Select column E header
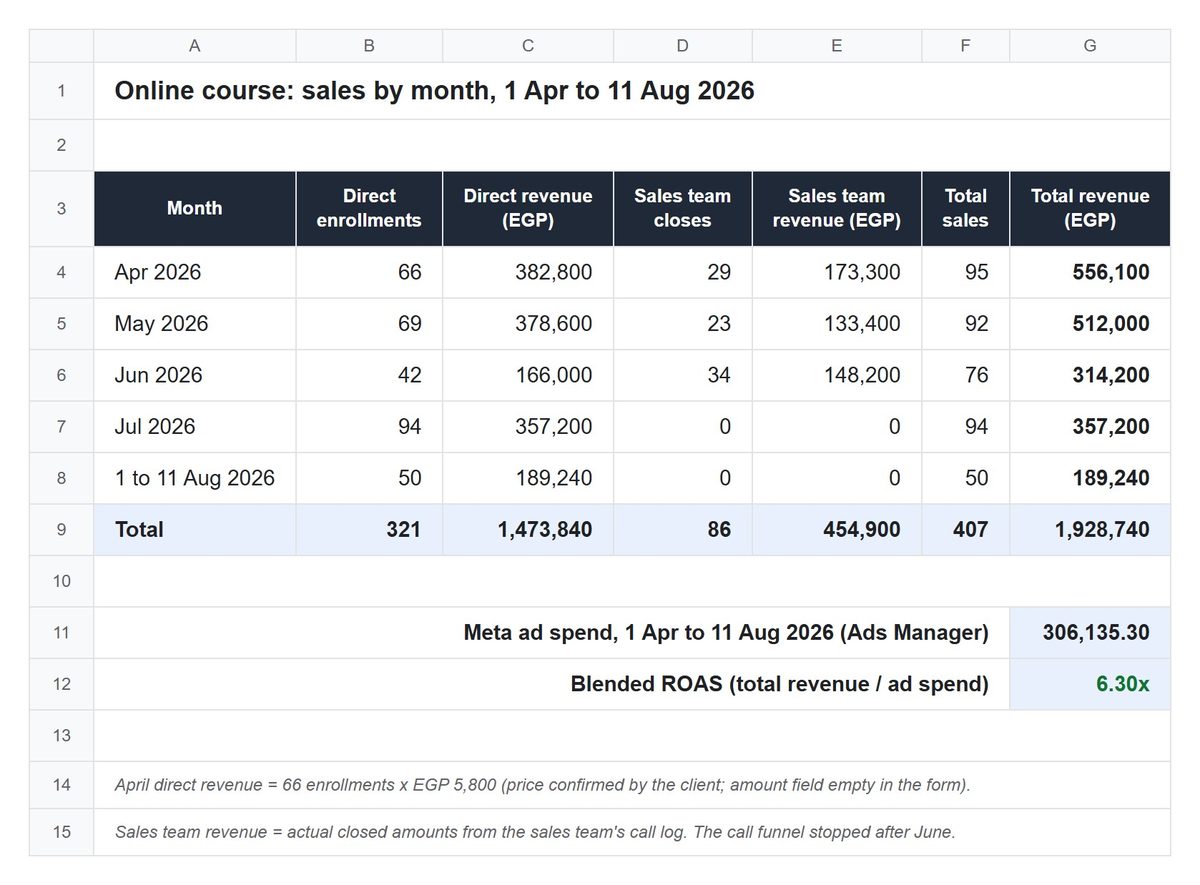The height and width of the screenshot is (885, 1200). pyautogui.click(x=837, y=46)
